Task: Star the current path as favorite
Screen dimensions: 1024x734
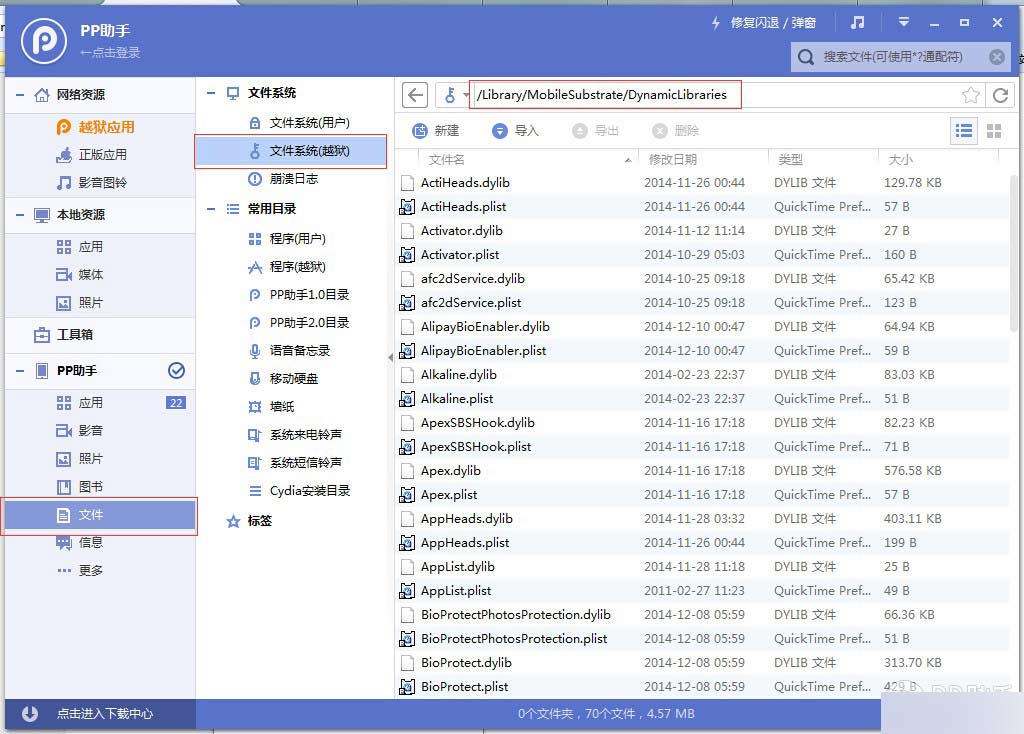Action: [x=972, y=94]
